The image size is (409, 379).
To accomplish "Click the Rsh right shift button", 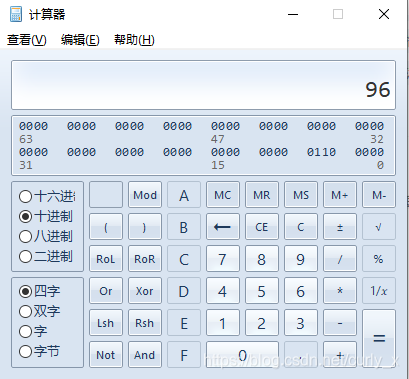I will (145, 323).
